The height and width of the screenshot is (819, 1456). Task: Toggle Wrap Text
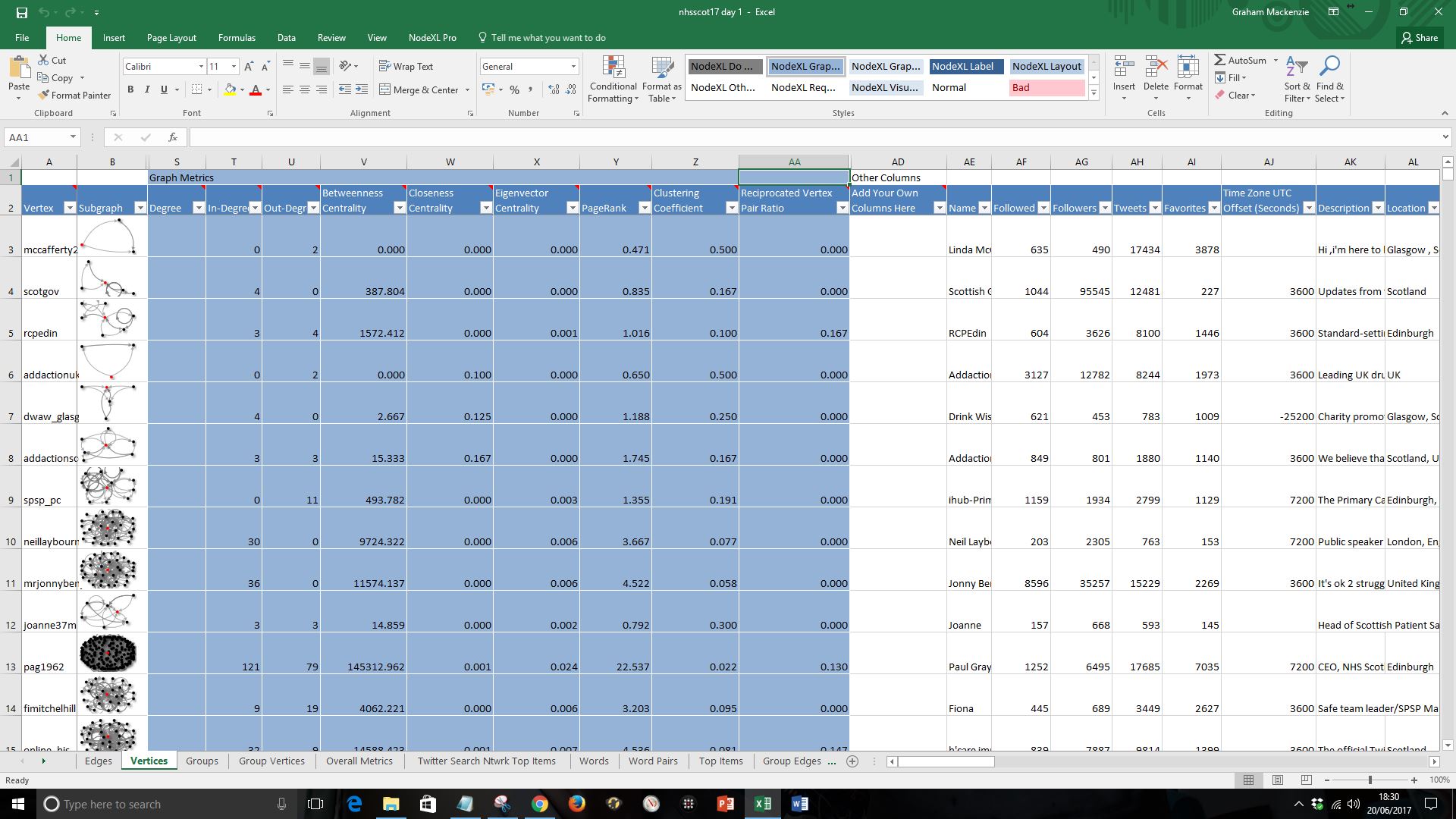point(406,66)
